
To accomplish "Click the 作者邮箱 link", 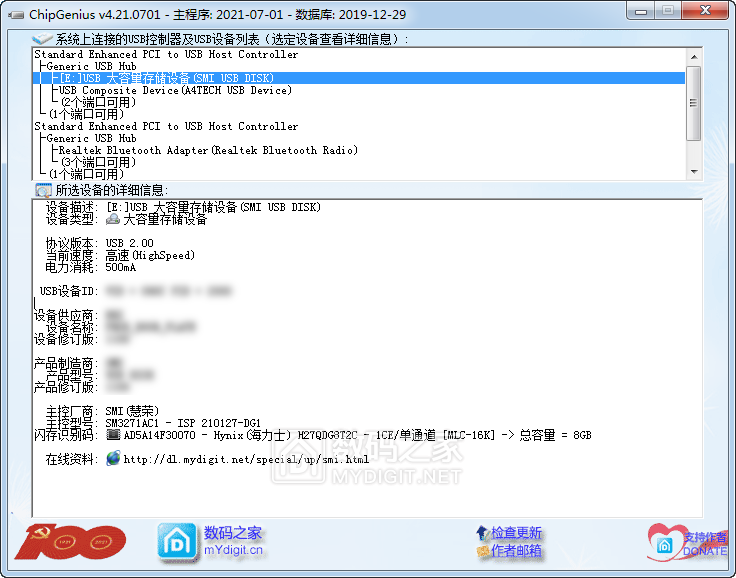I will [x=516, y=550].
